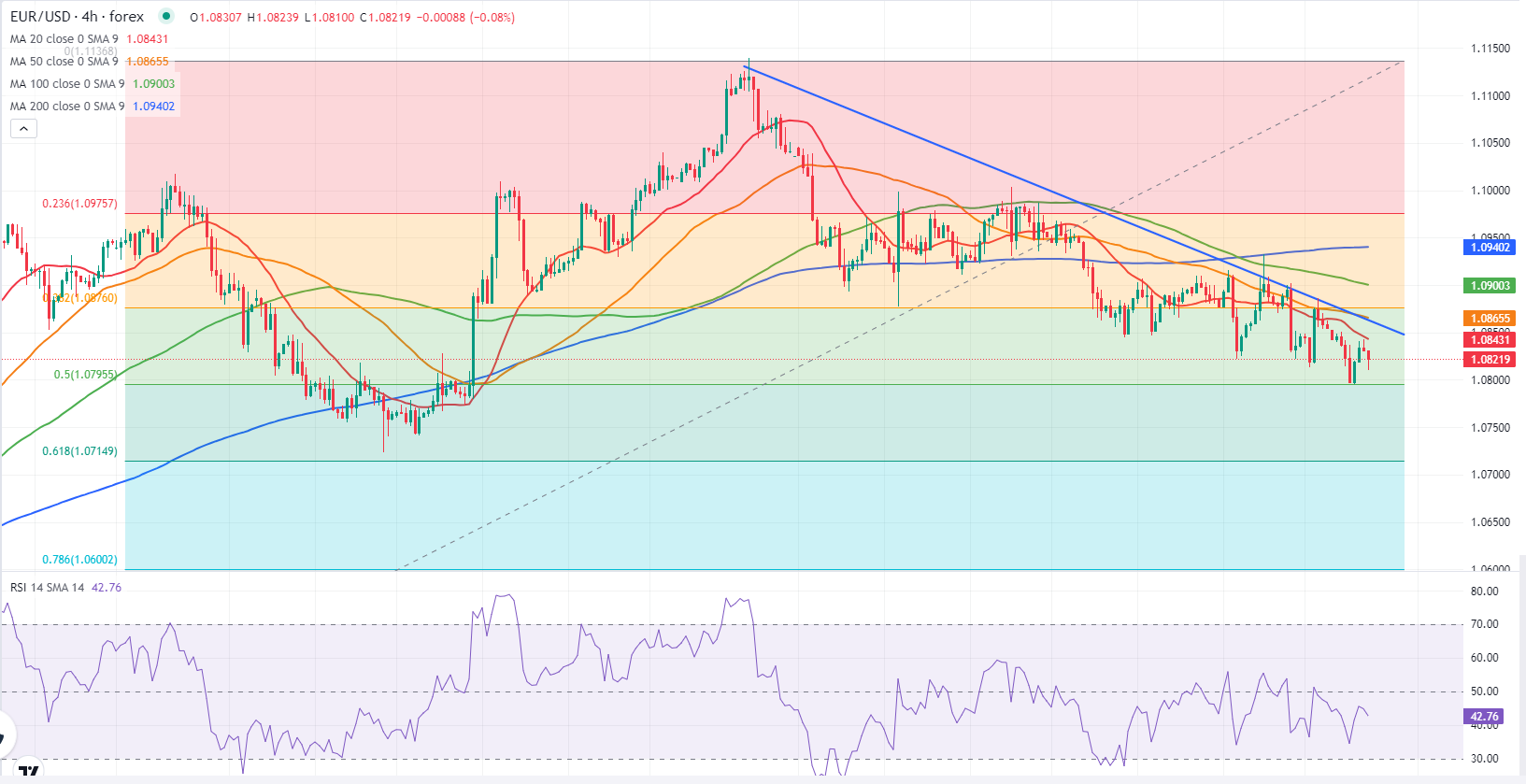Click the 1.07000 price scale label
The height and width of the screenshot is (784, 1526).
pos(1490,475)
